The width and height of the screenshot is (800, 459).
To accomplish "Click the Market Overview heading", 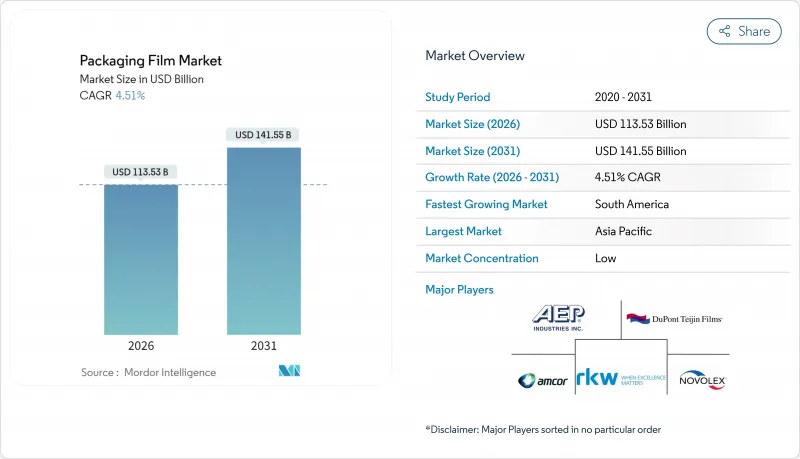I will 474,56.
